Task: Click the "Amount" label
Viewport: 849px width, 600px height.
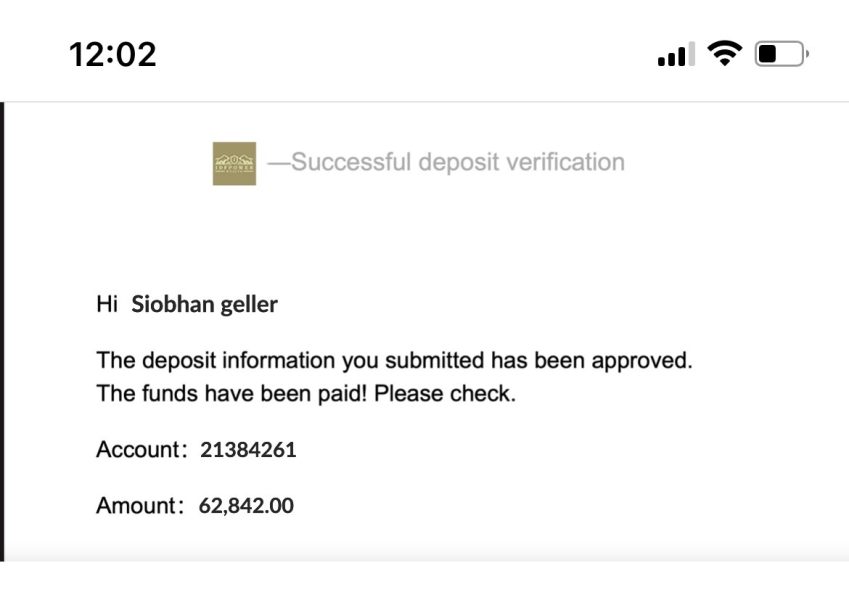Action: [136, 505]
